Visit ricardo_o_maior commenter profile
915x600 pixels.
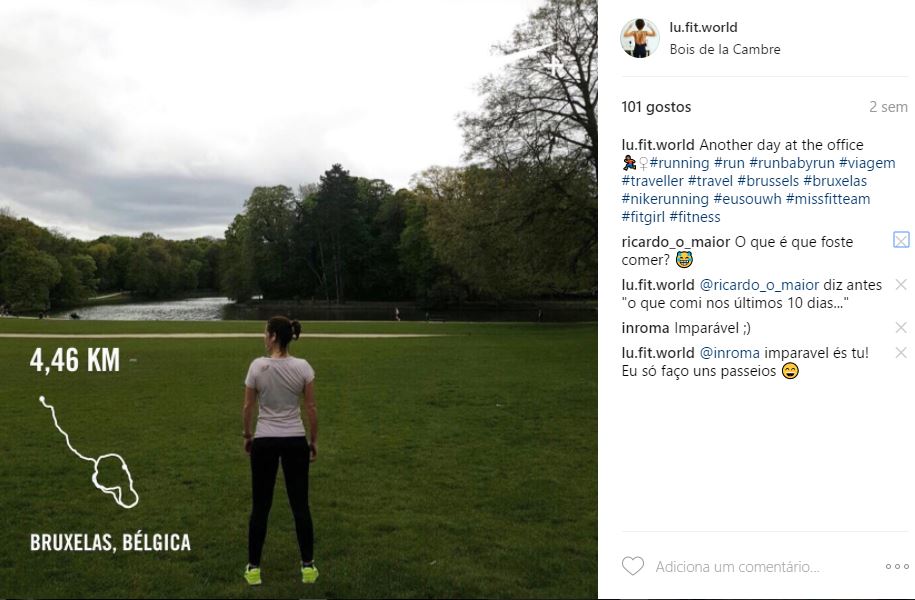[676, 242]
